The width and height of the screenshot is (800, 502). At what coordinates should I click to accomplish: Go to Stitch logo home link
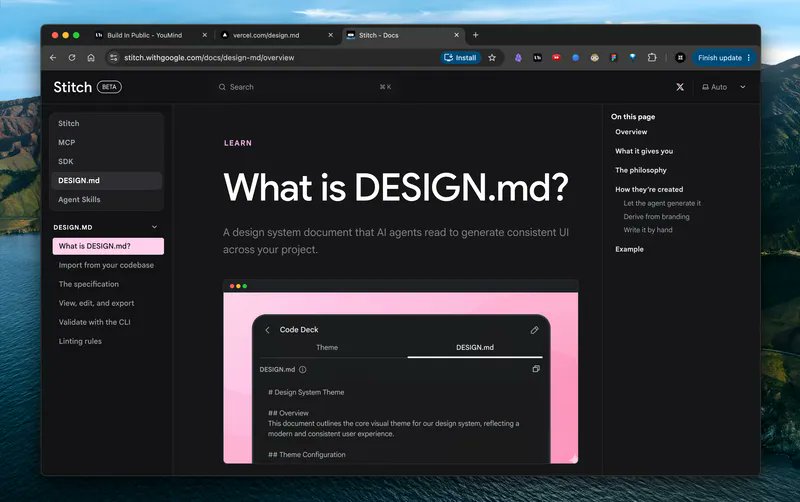point(72,87)
